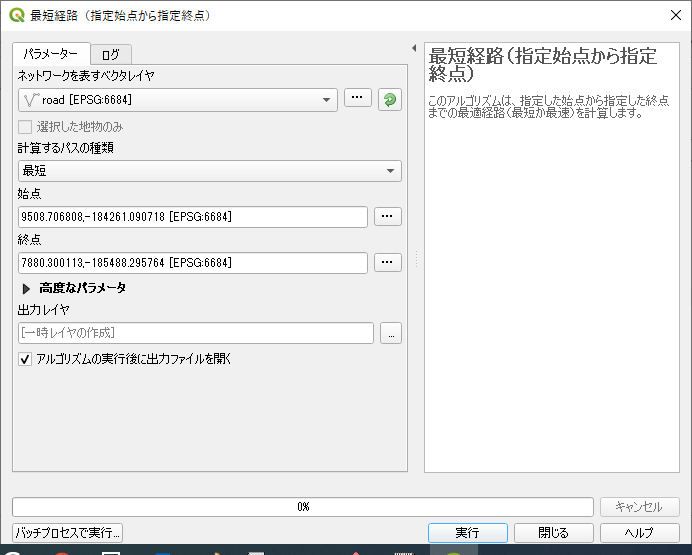
Task: Click the バッチプロセスで実行 button
Action: pyautogui.click(x=68, y=533)
